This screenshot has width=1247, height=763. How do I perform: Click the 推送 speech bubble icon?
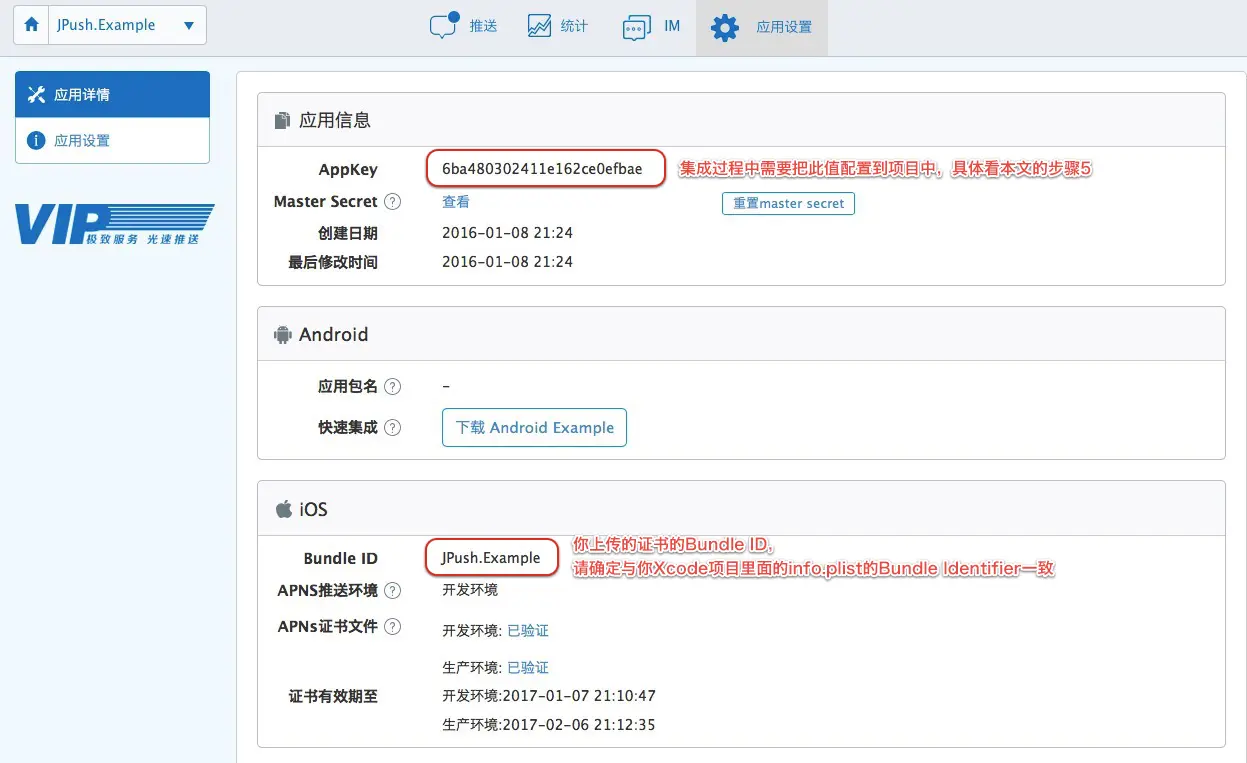pos(444,25)
